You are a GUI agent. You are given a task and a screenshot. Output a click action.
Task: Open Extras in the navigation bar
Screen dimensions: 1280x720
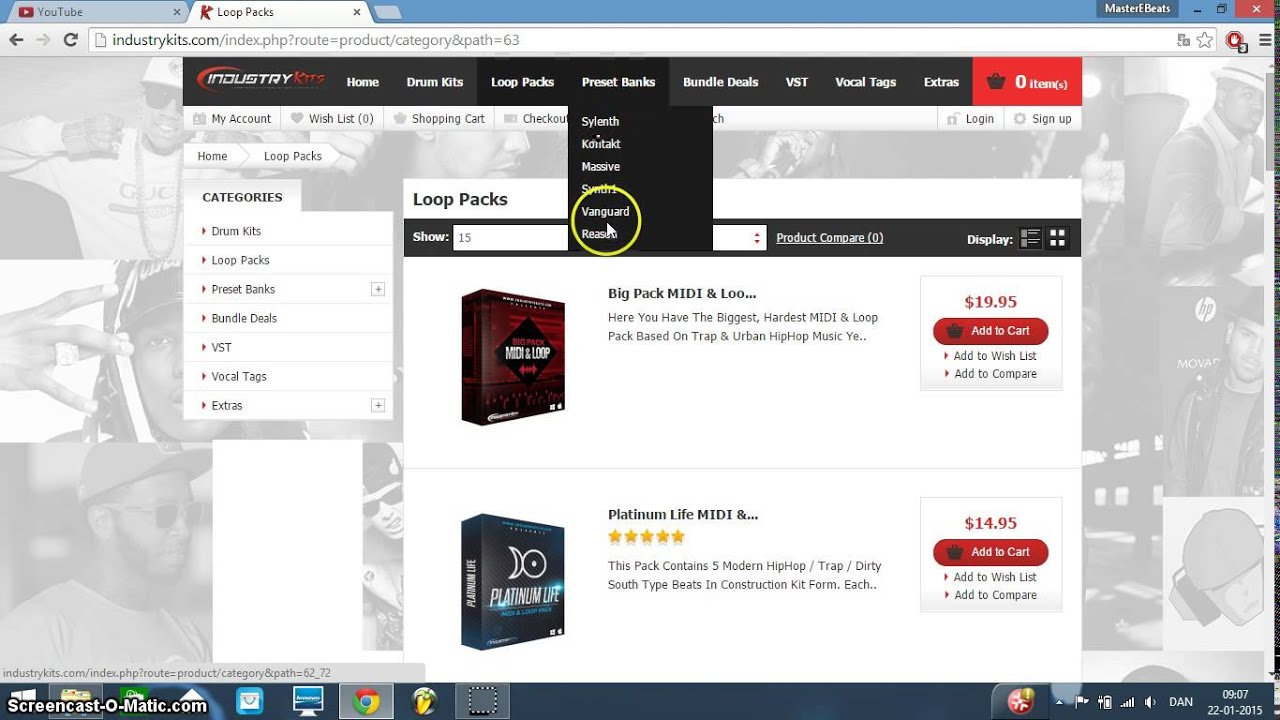(x=941, y=82)
